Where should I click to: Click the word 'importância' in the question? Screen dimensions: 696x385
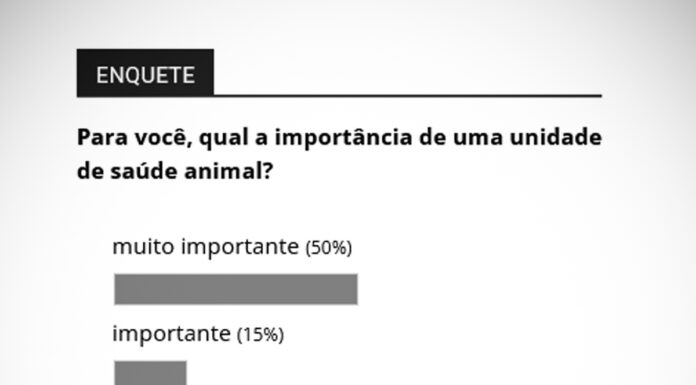point(344,138)
